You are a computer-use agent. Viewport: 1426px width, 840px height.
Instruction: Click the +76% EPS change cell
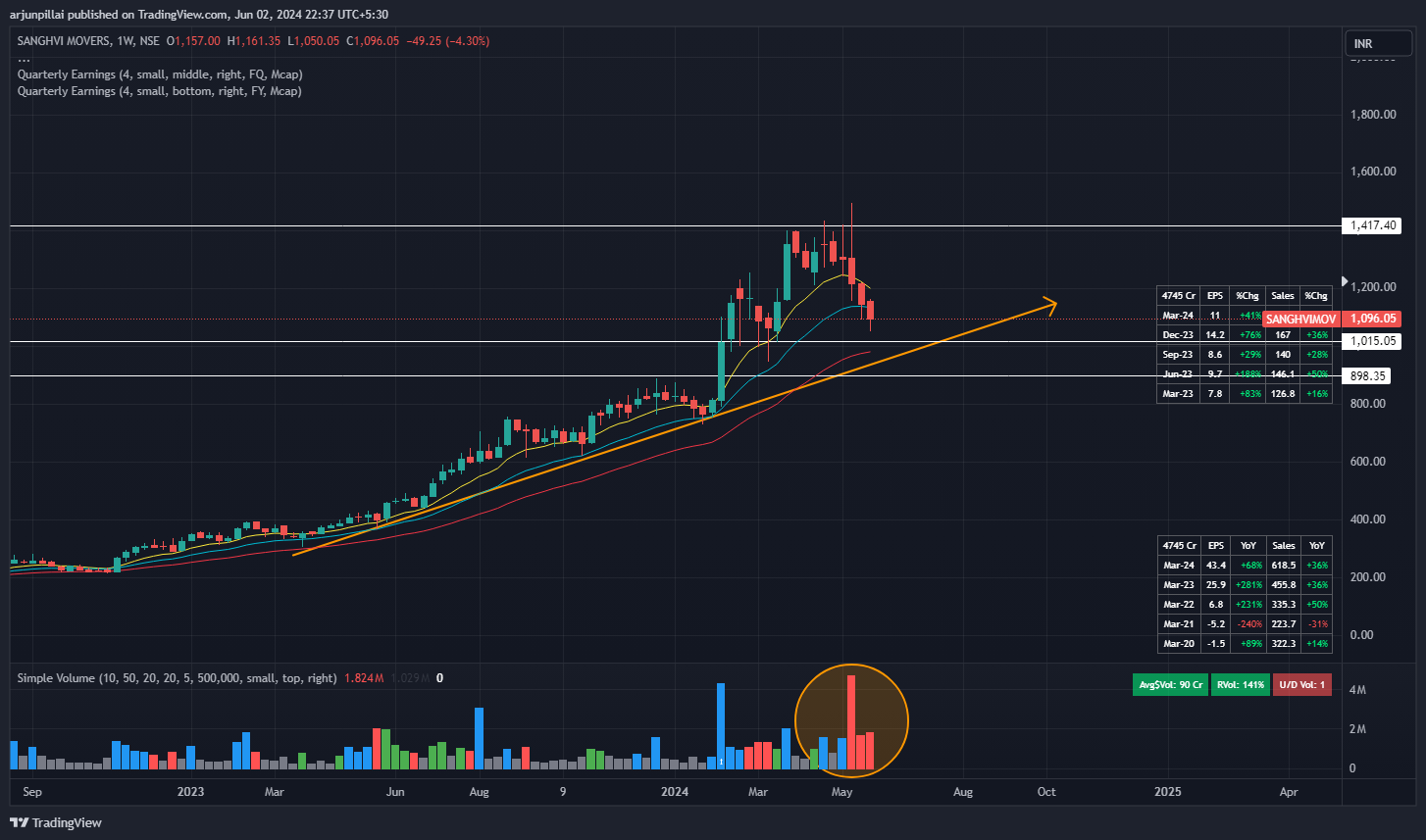(x=1248, y=335)
